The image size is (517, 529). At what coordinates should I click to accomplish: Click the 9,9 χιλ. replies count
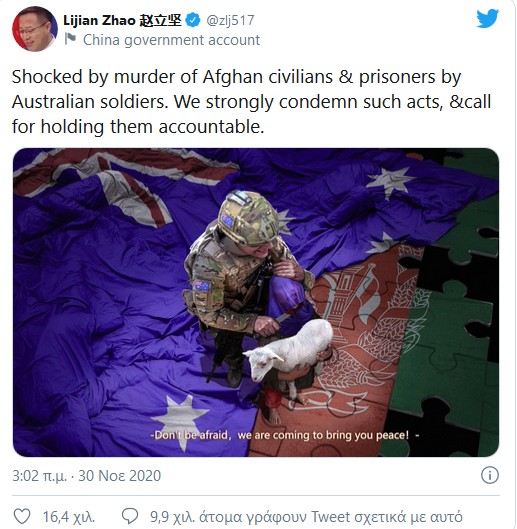pyautogui.click(x=172, y=517)
